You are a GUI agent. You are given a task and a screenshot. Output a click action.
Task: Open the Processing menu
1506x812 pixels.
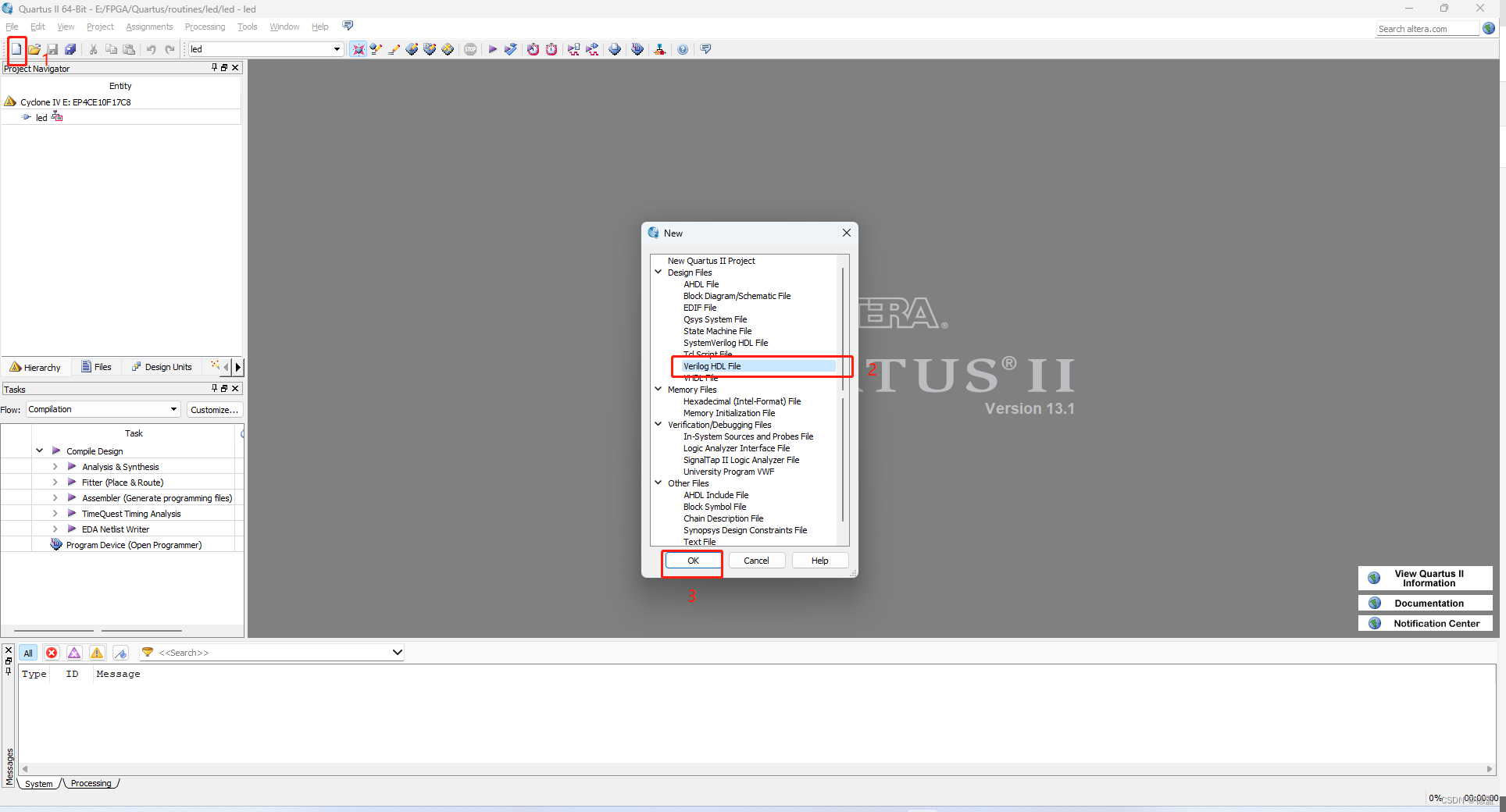point(205,27)
